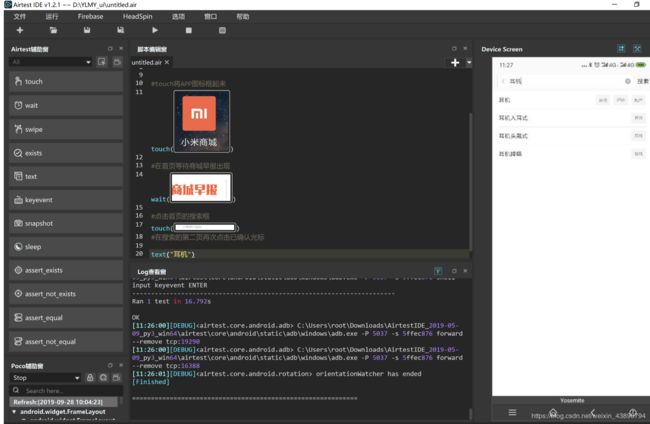
Task: Close the Log viewer panel
Action: click(x=465, y=271)
